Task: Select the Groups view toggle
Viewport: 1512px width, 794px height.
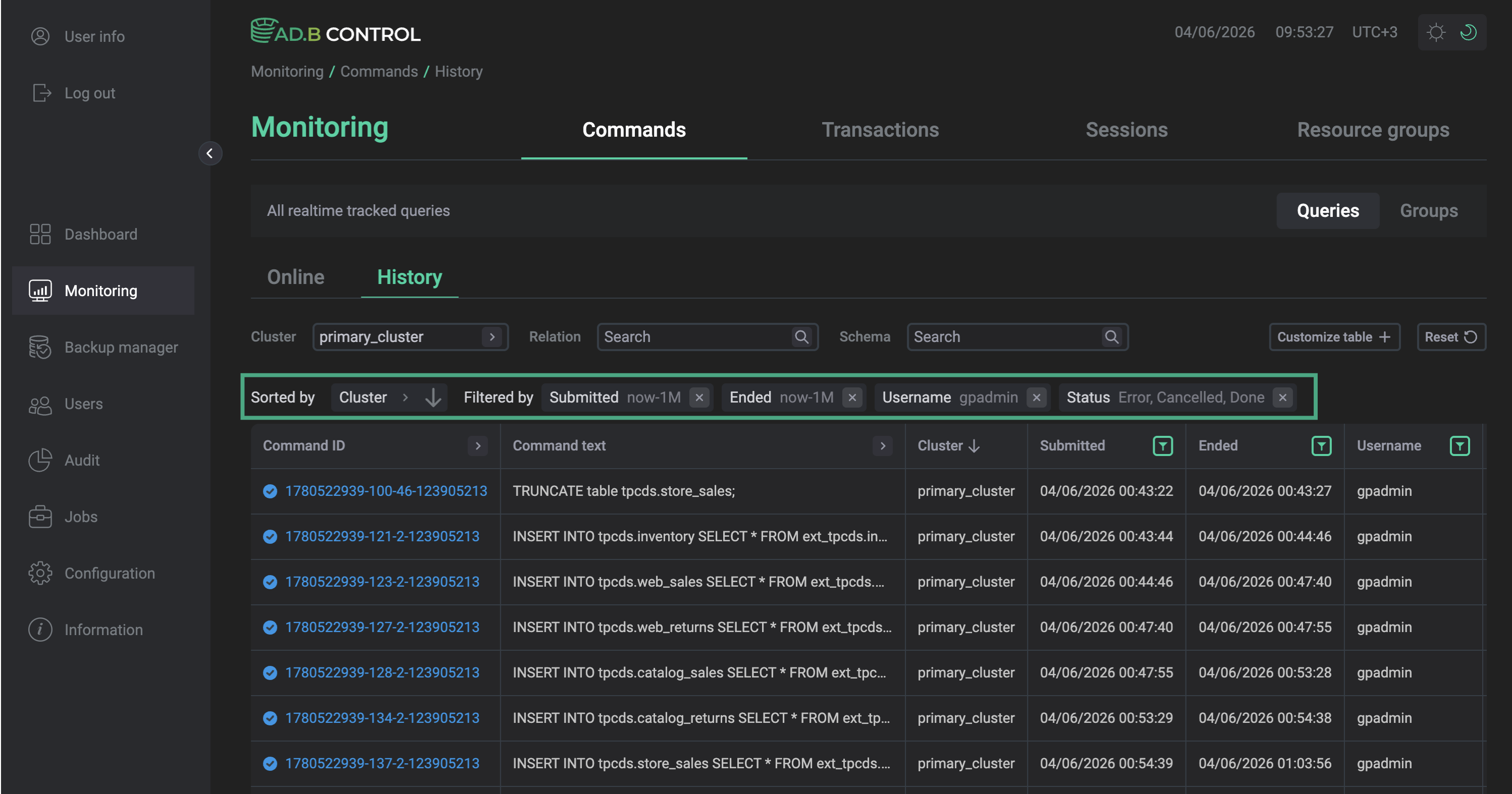Action: [1429, 211]
